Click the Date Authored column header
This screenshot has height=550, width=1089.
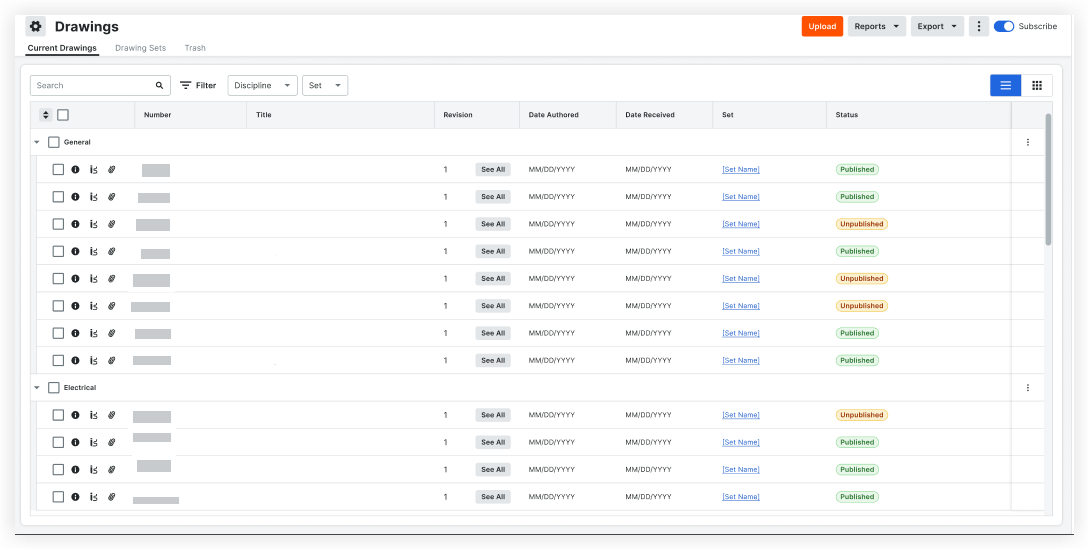pos(554,115)
